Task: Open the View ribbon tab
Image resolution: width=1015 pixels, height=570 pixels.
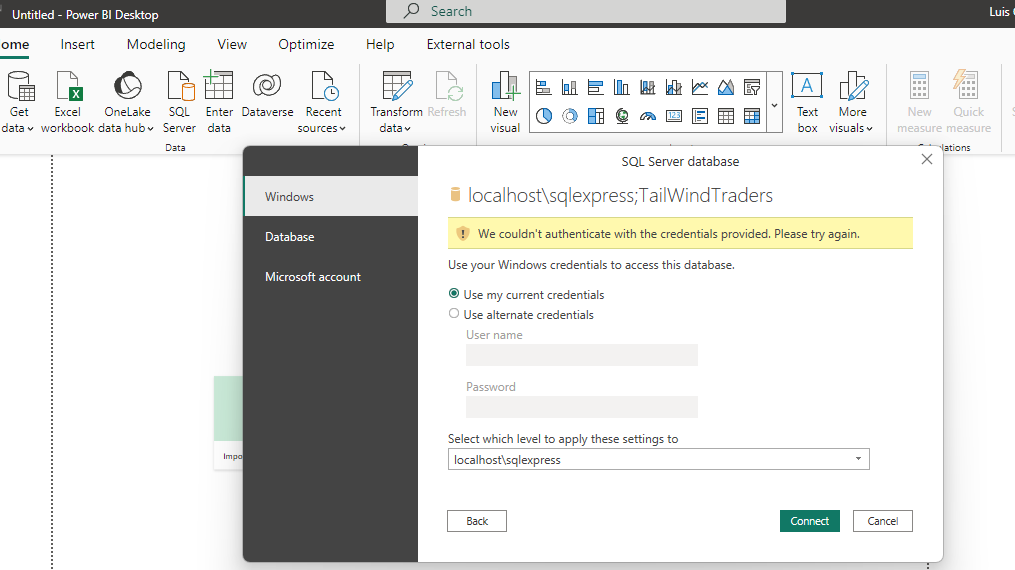Action: pos(232,45)
